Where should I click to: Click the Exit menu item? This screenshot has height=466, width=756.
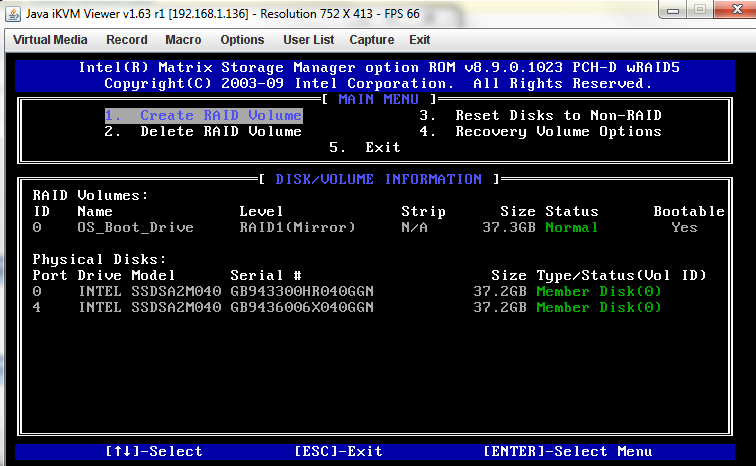[419, 40]
